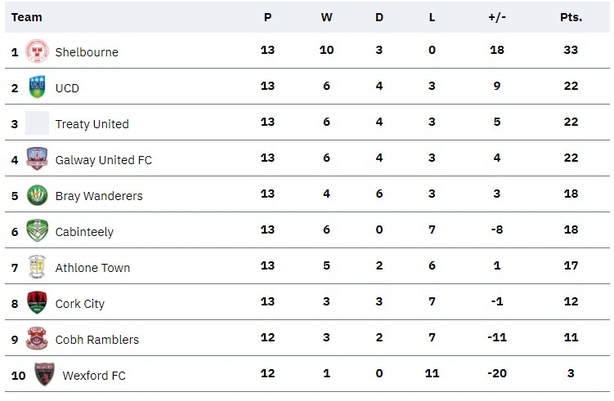Open the Shelbourne team link
The height and width of the screenshot is (401, 614).
(87, 52)
